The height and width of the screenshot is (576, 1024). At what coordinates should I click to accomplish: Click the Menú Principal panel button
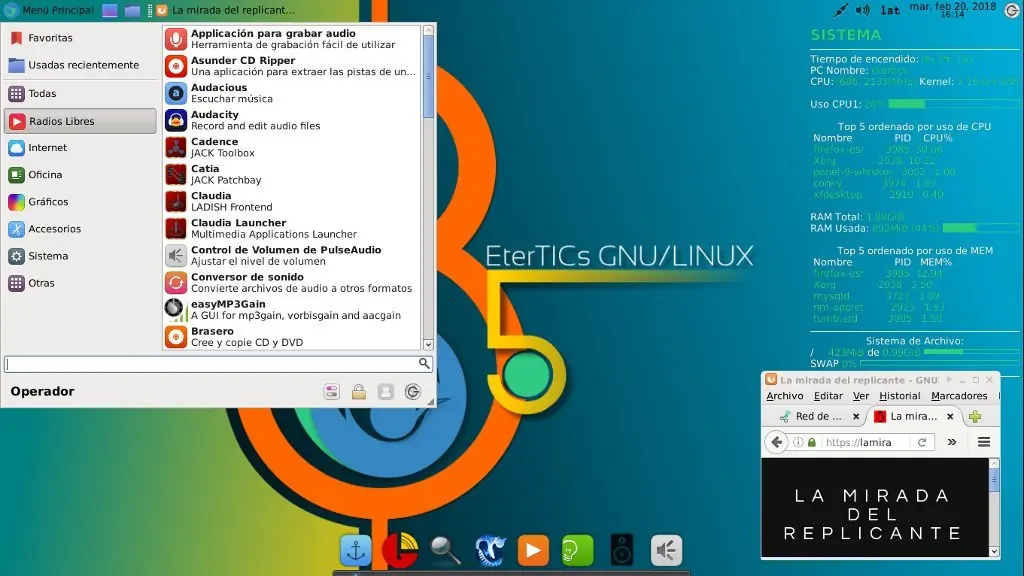(50, 10)
